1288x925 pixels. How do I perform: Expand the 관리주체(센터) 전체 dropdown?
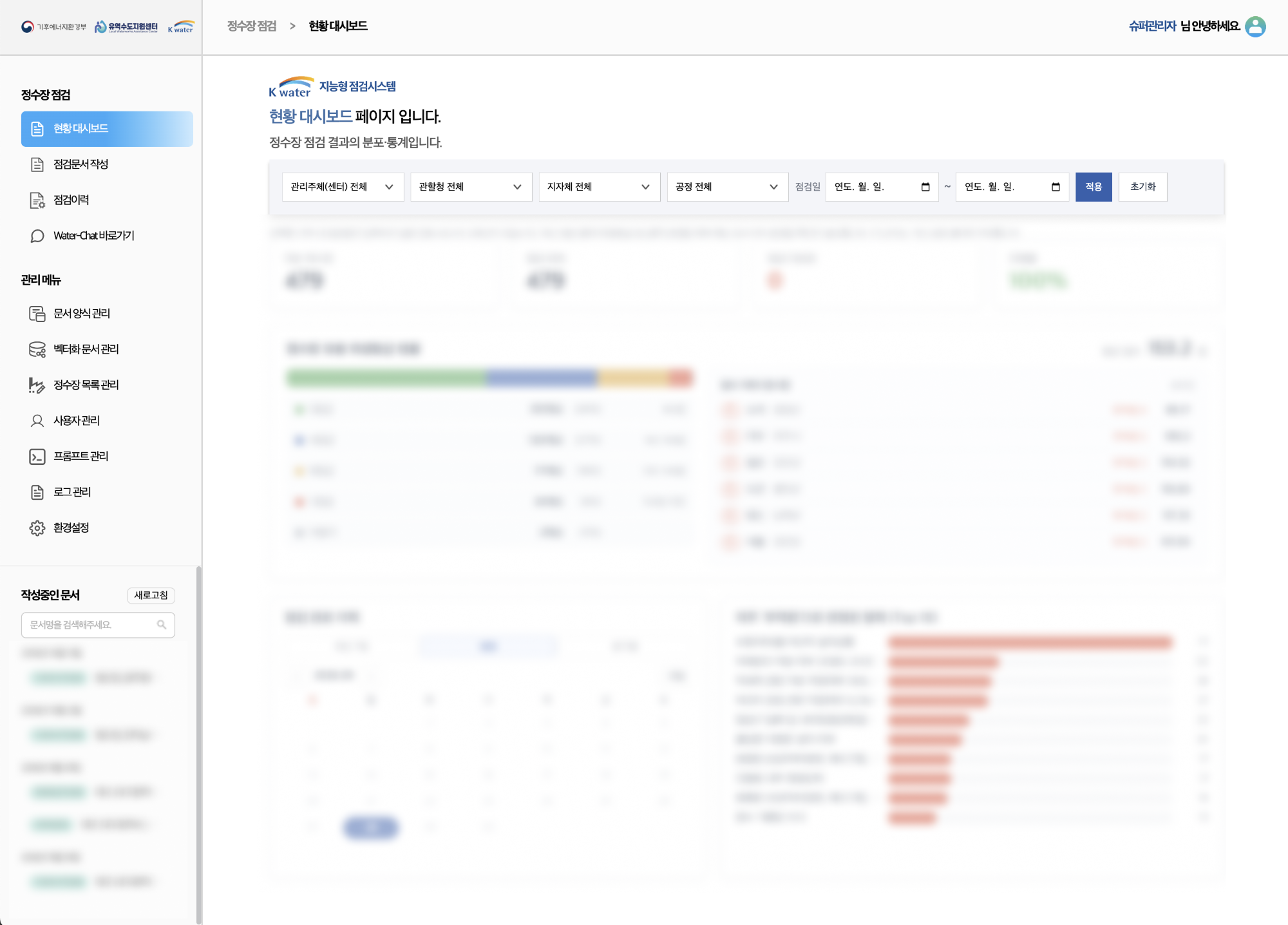pyautogui.click(x=343, y=187)
